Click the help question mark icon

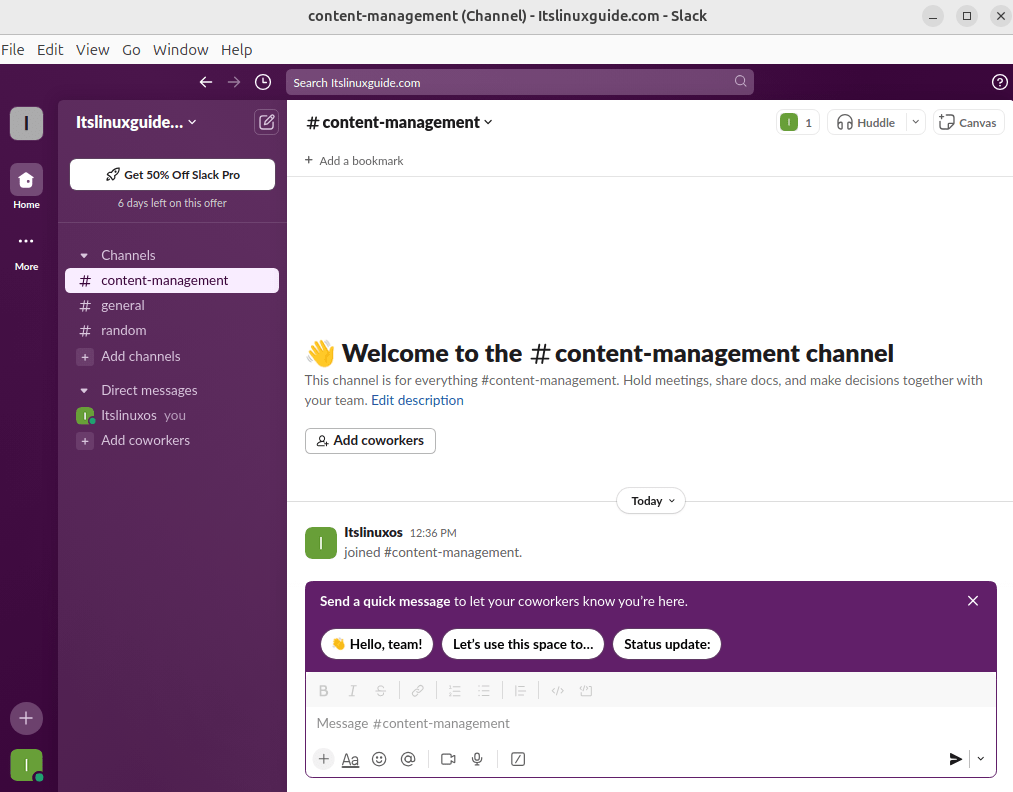pyautogui.click(x=998, y=82)
